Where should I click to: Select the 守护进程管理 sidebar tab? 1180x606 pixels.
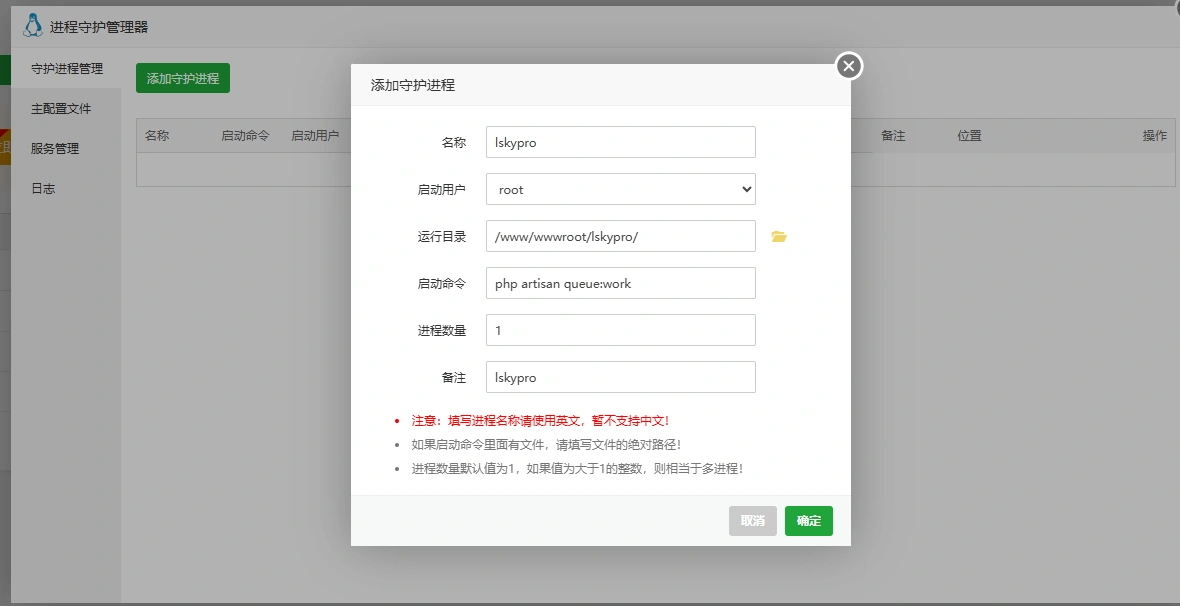pos(66,69)
